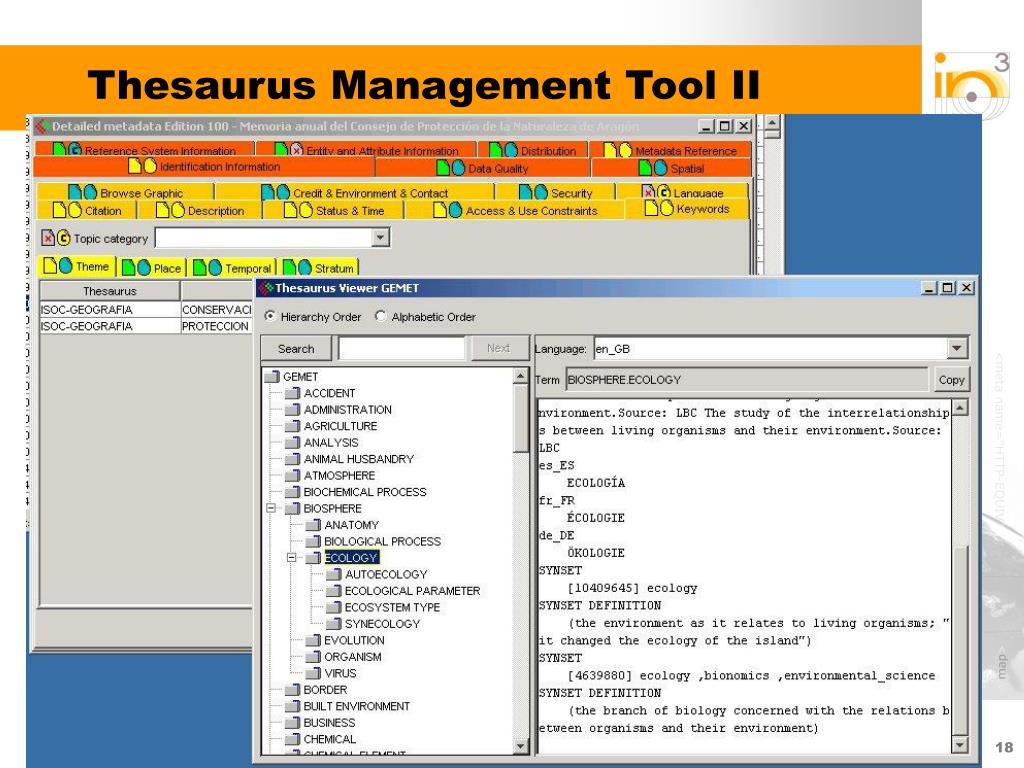Click the ECOLOGICAL PARAMETER folder icon
Screen dimensions: 1024x768
click(334, 590)
